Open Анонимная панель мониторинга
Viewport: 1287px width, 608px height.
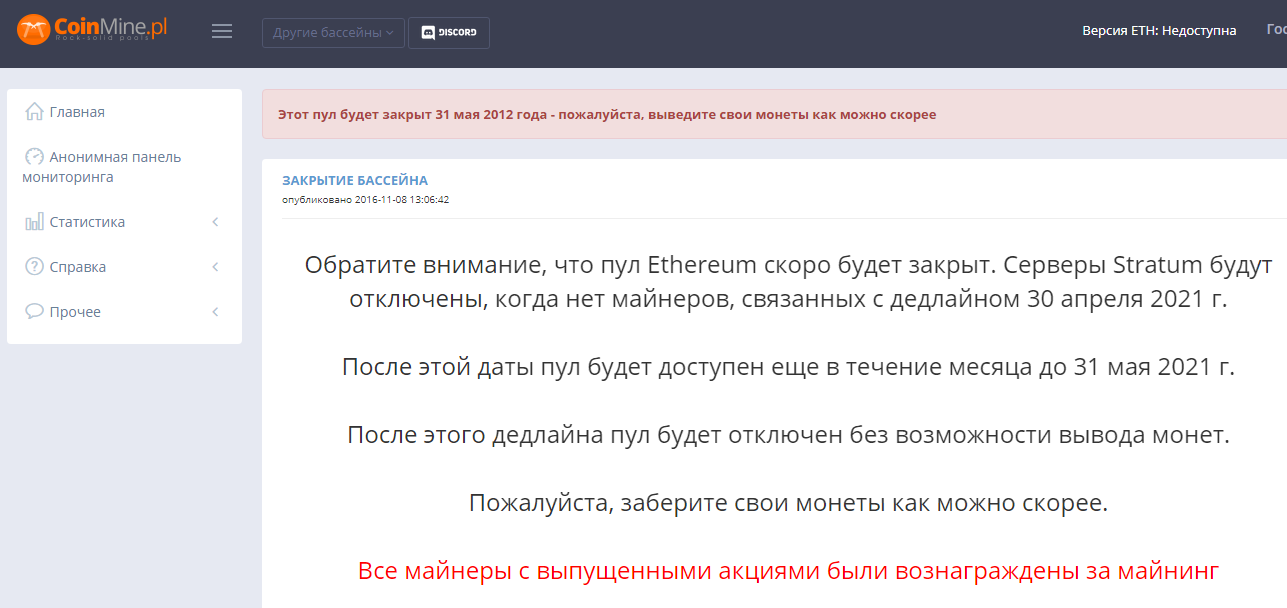click(x=102, y=167)
